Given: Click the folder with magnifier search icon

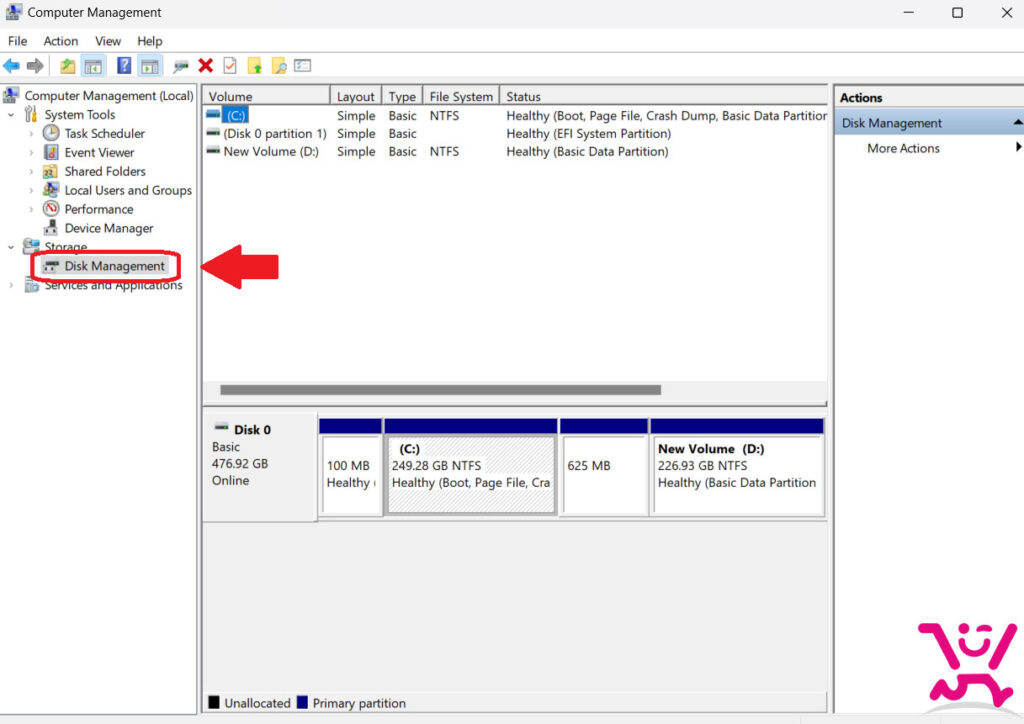Looking at the screenshot, I should point(279,66).
